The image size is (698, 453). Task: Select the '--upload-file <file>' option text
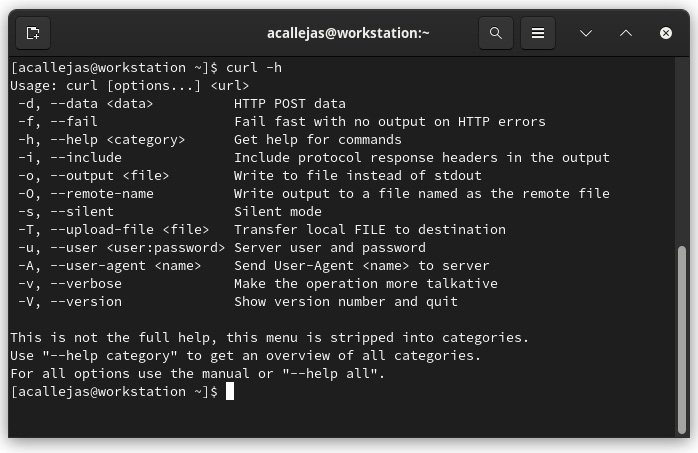point(130,230)
